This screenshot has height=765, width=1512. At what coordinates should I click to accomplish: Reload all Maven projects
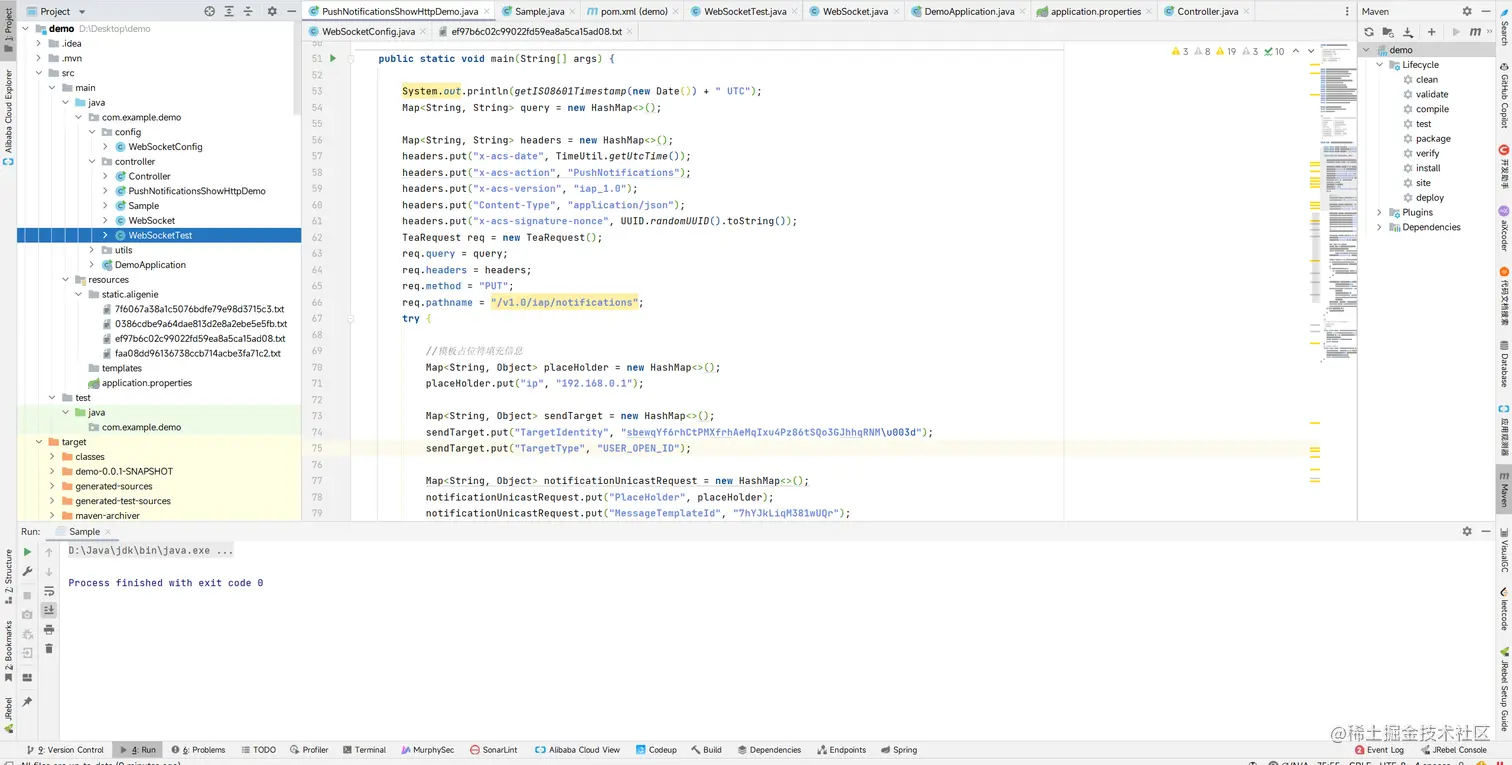click(x=1369, y=32)
